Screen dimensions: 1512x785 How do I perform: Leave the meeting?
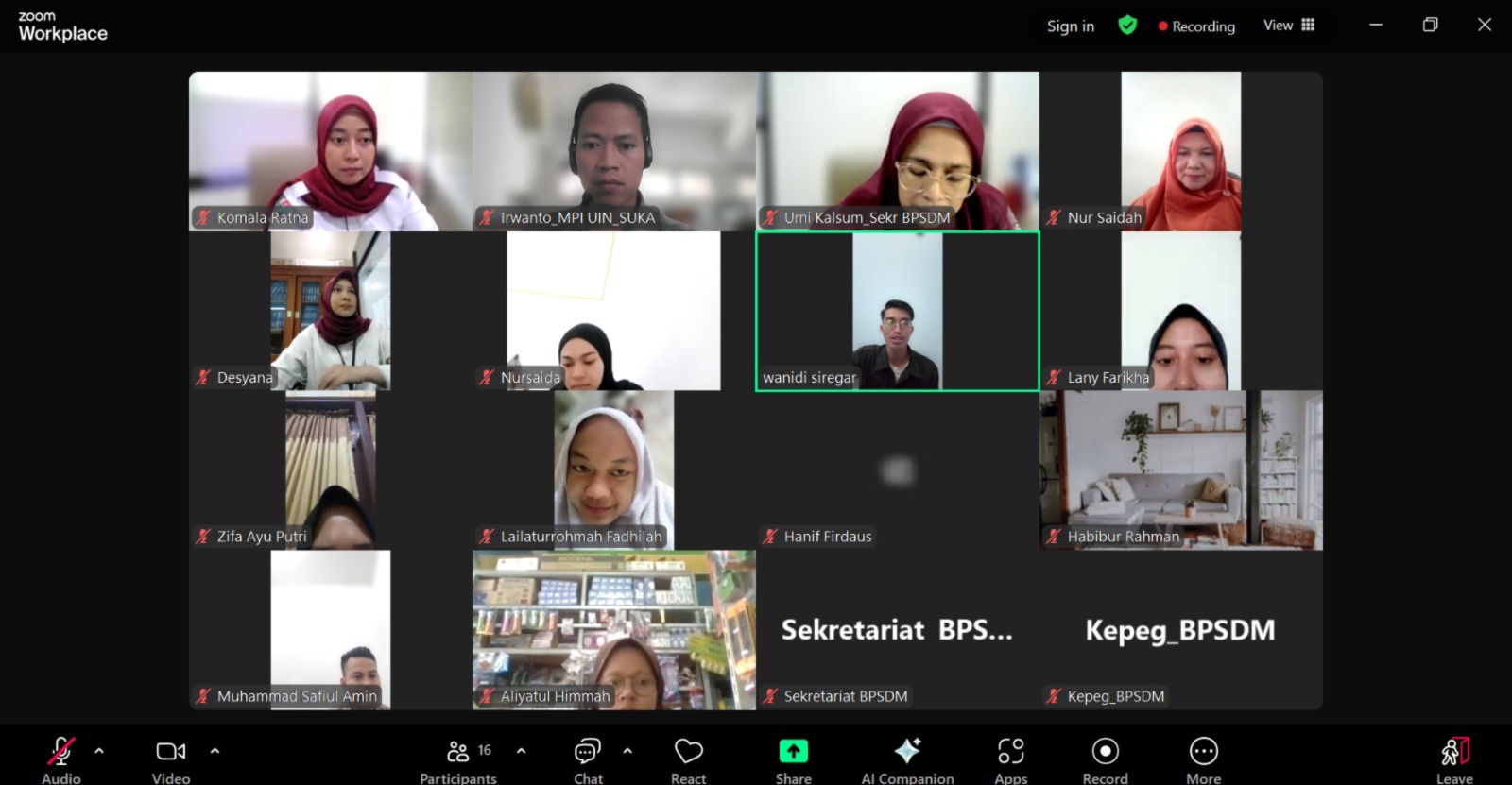(1454, 757)
